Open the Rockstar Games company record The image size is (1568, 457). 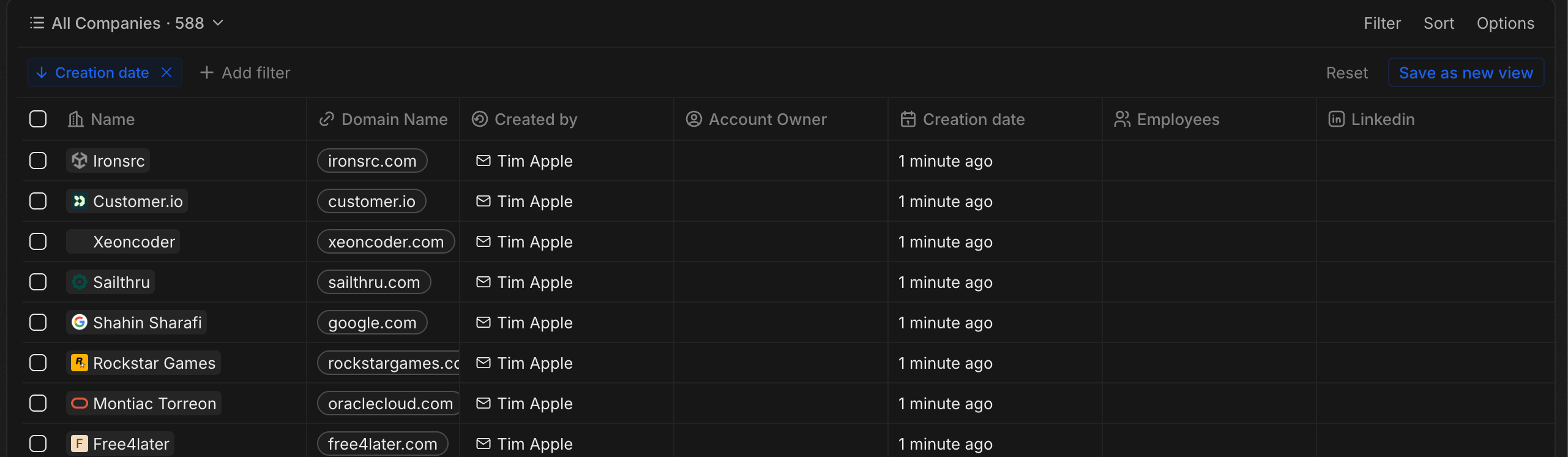(x=143, y=363)
